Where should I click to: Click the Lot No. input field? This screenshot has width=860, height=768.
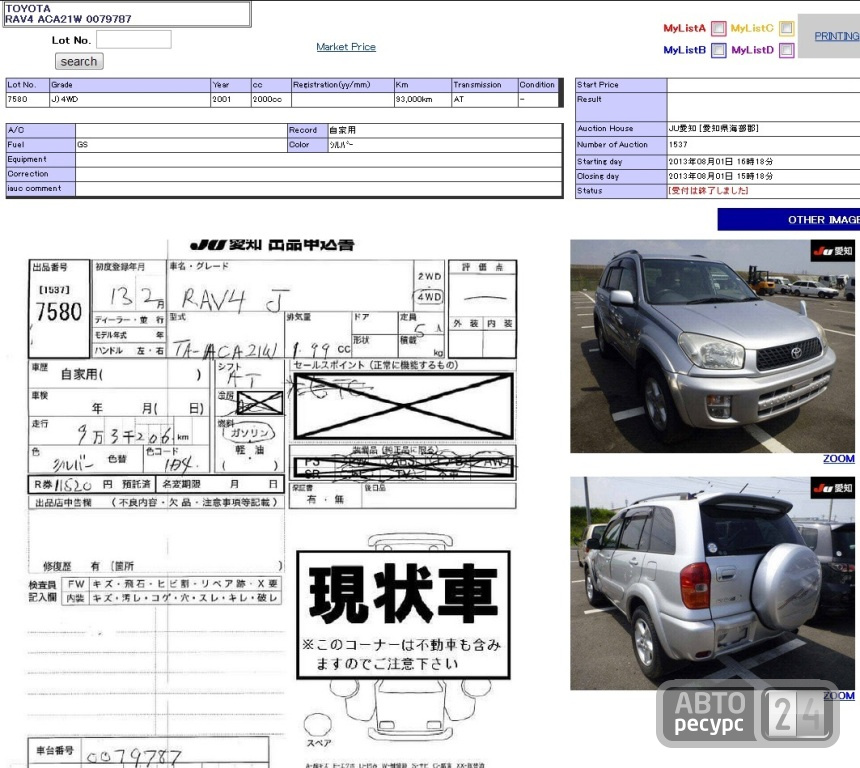click(x=134, y=39)
